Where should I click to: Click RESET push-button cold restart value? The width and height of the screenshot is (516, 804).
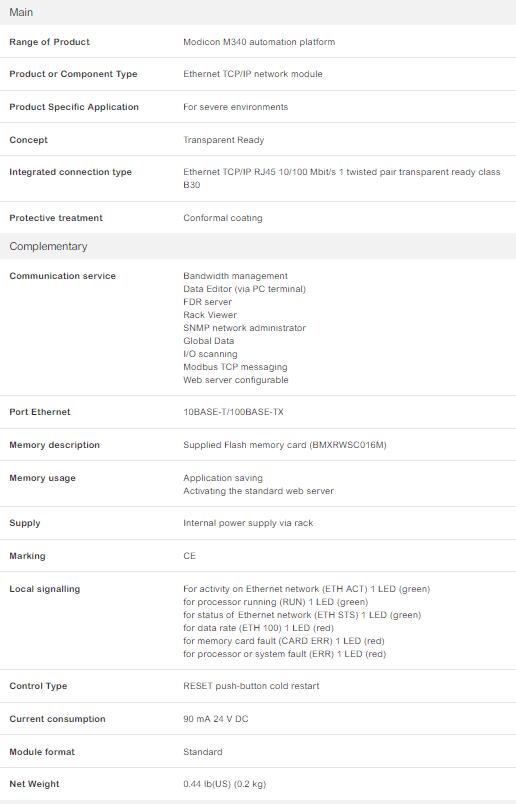click(x=251, y=686)
